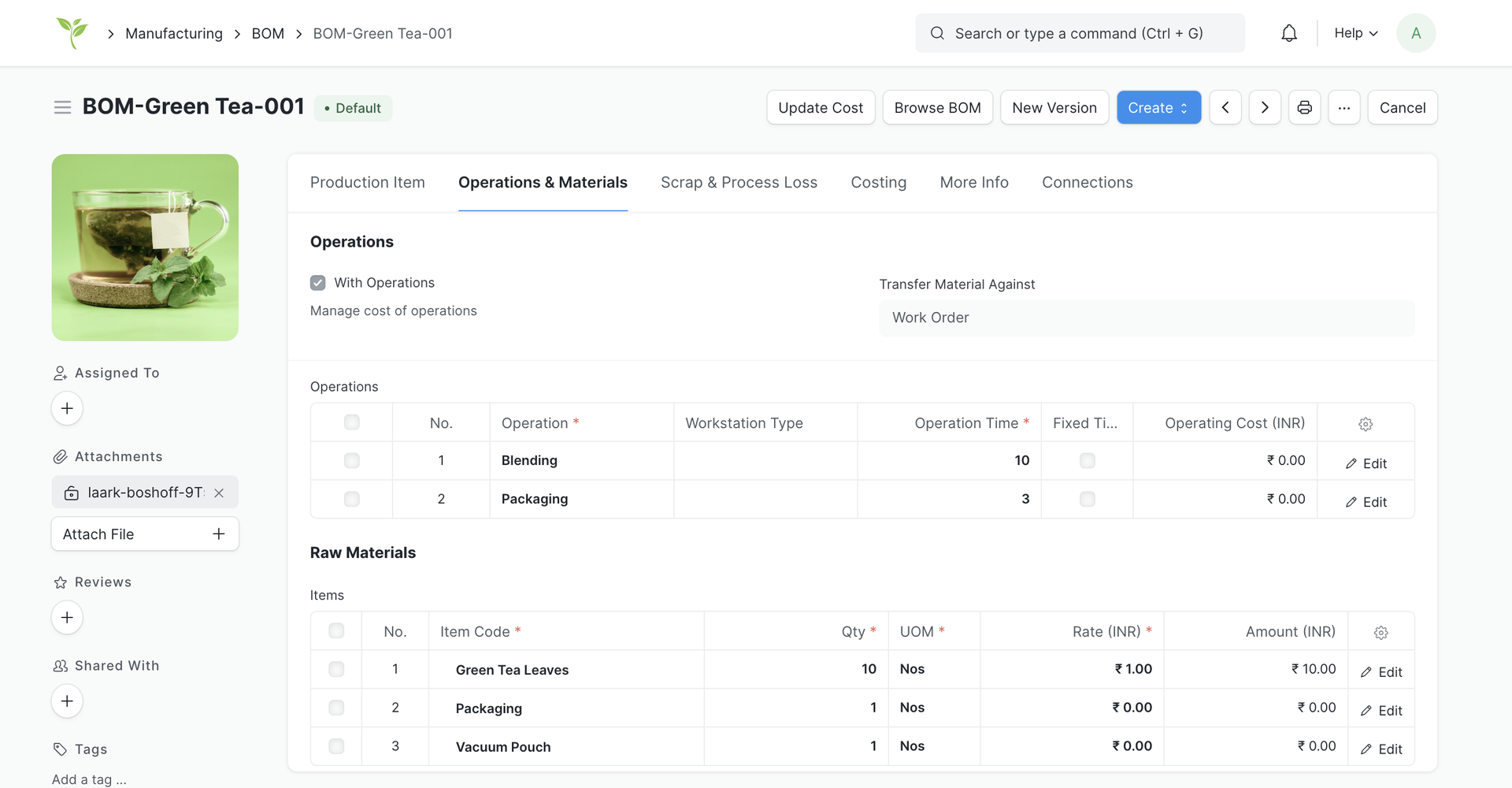Image resolution: width=1512 pixels, height=788 pixels.
Task: Open the laark-boshoff attachment file
Action: point(146,492)
